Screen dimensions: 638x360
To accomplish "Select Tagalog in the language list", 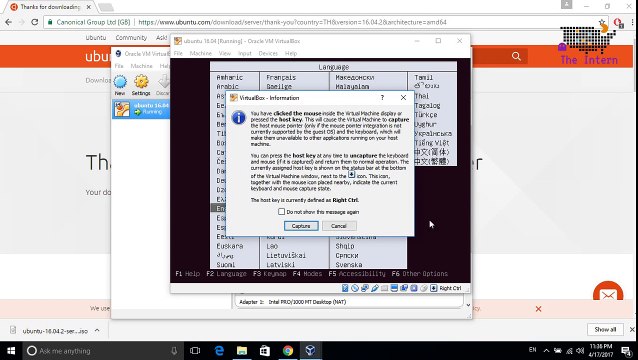I will [x=427, y=105].
